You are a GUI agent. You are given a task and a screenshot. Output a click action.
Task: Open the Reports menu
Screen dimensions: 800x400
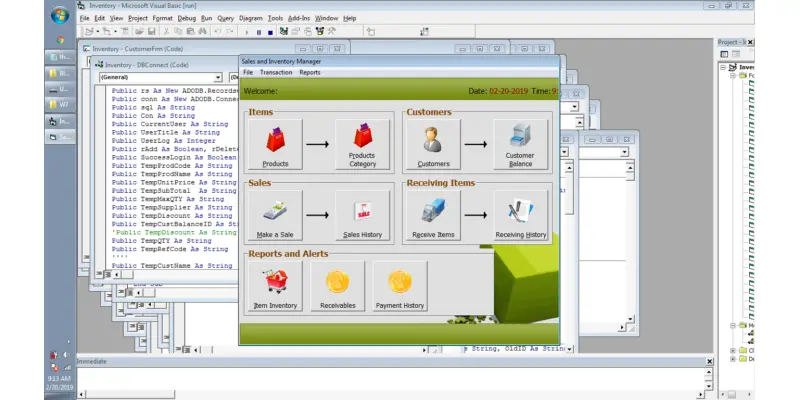(310, 72)
